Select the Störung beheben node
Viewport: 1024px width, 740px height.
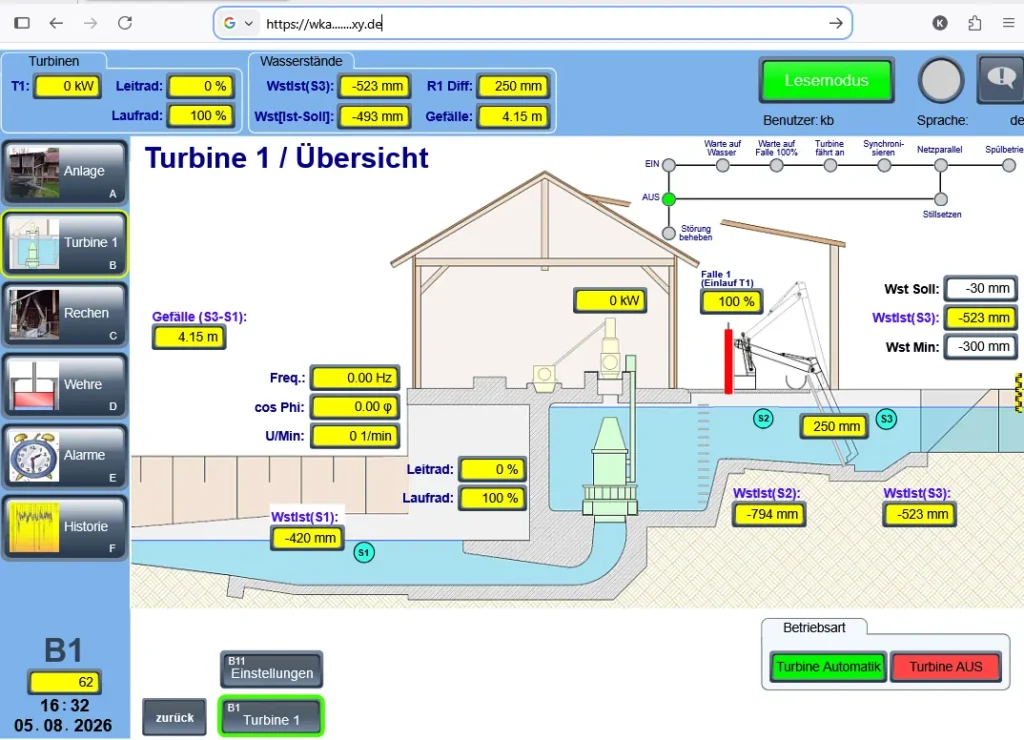click(x=669, y=233)
